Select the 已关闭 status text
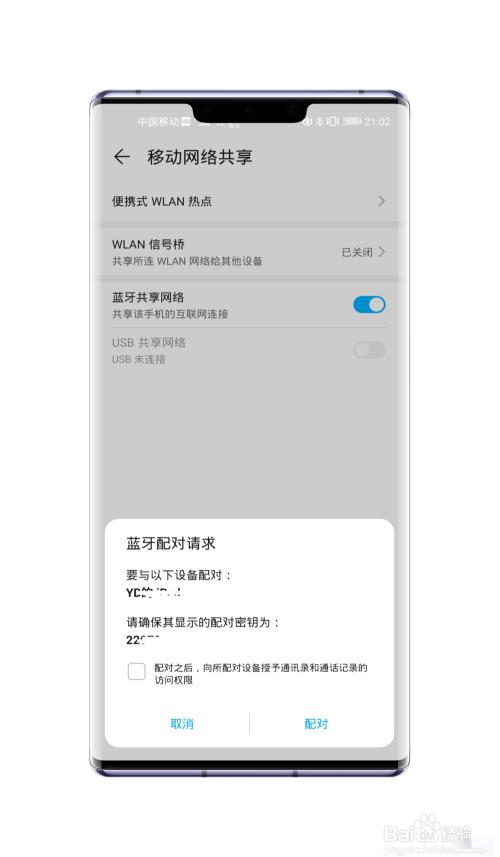The image size is (500, 857). (357, 252)
